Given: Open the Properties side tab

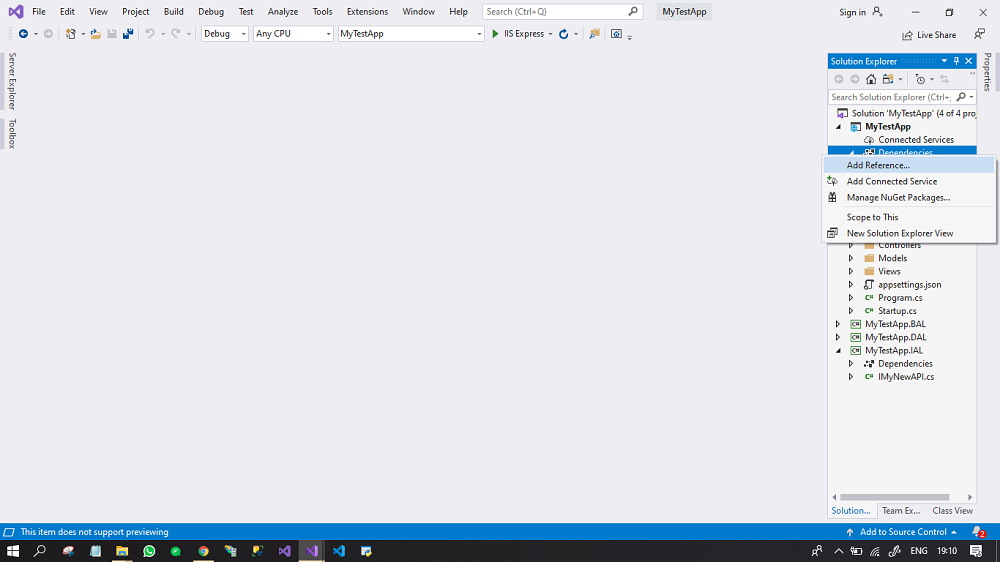Looking at the screenshot, I should coord(987,71).
